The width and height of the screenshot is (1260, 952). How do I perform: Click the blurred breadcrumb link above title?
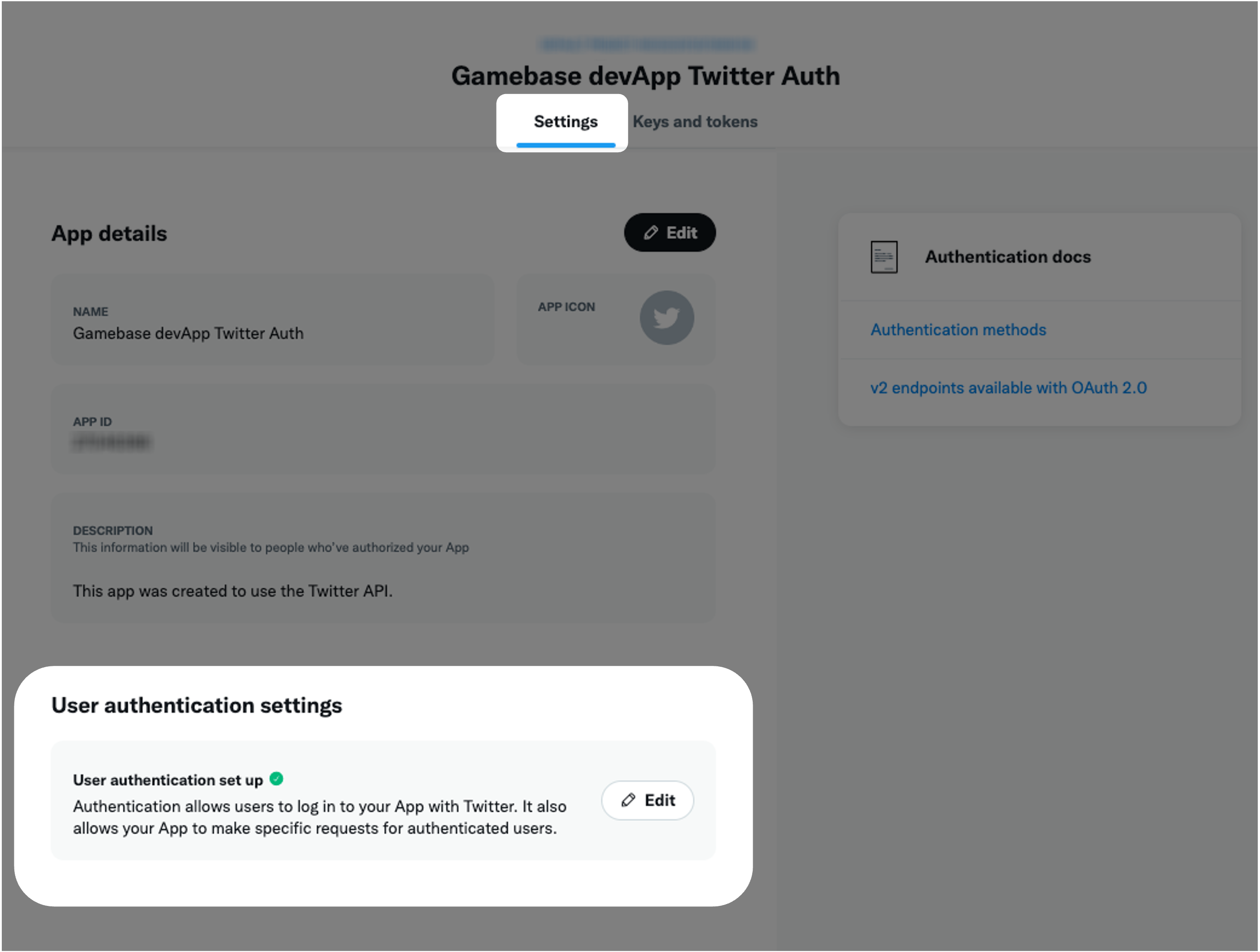pyautogui.click(x=646, y=44)
